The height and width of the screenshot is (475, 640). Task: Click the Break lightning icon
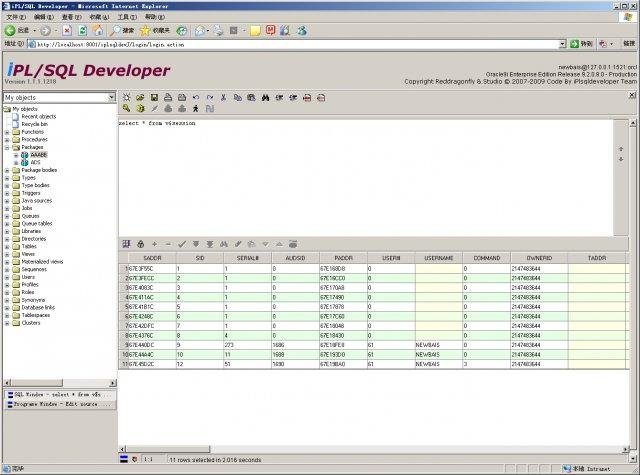coord(154,109)
